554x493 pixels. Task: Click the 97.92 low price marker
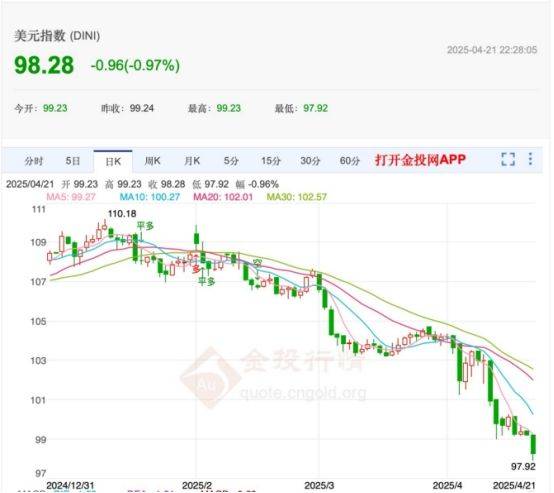click(x=523, y=466)
